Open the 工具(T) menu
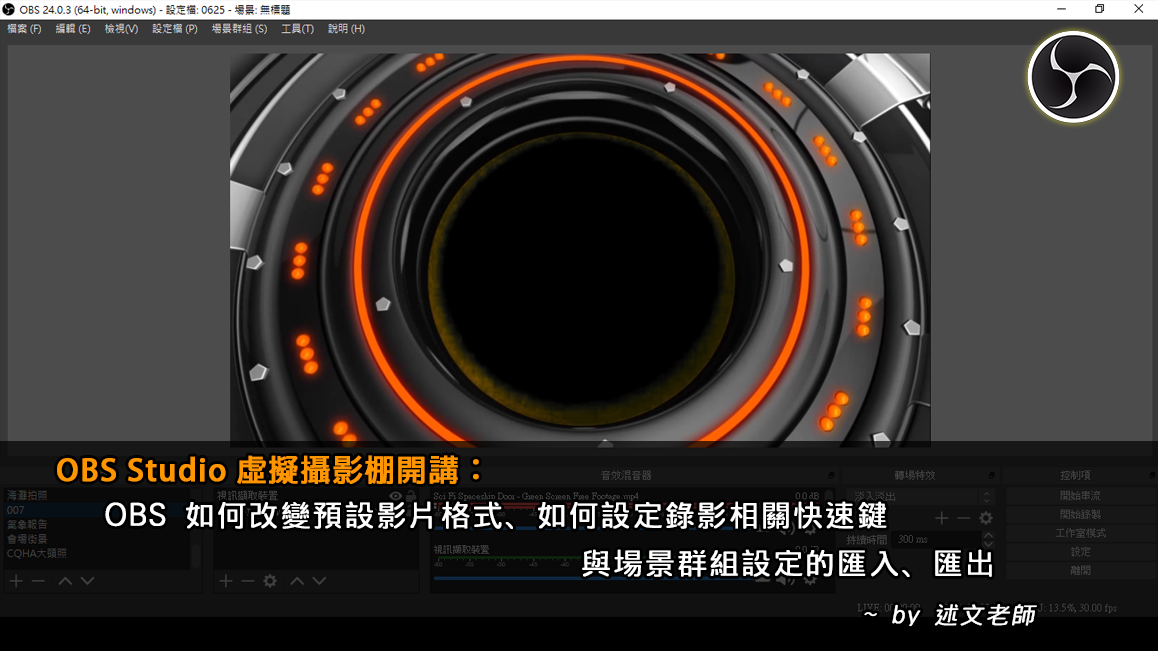Image resolution: width=1158 pixels, height=651 pixels. pyautogui.click(x=298, y=29)
